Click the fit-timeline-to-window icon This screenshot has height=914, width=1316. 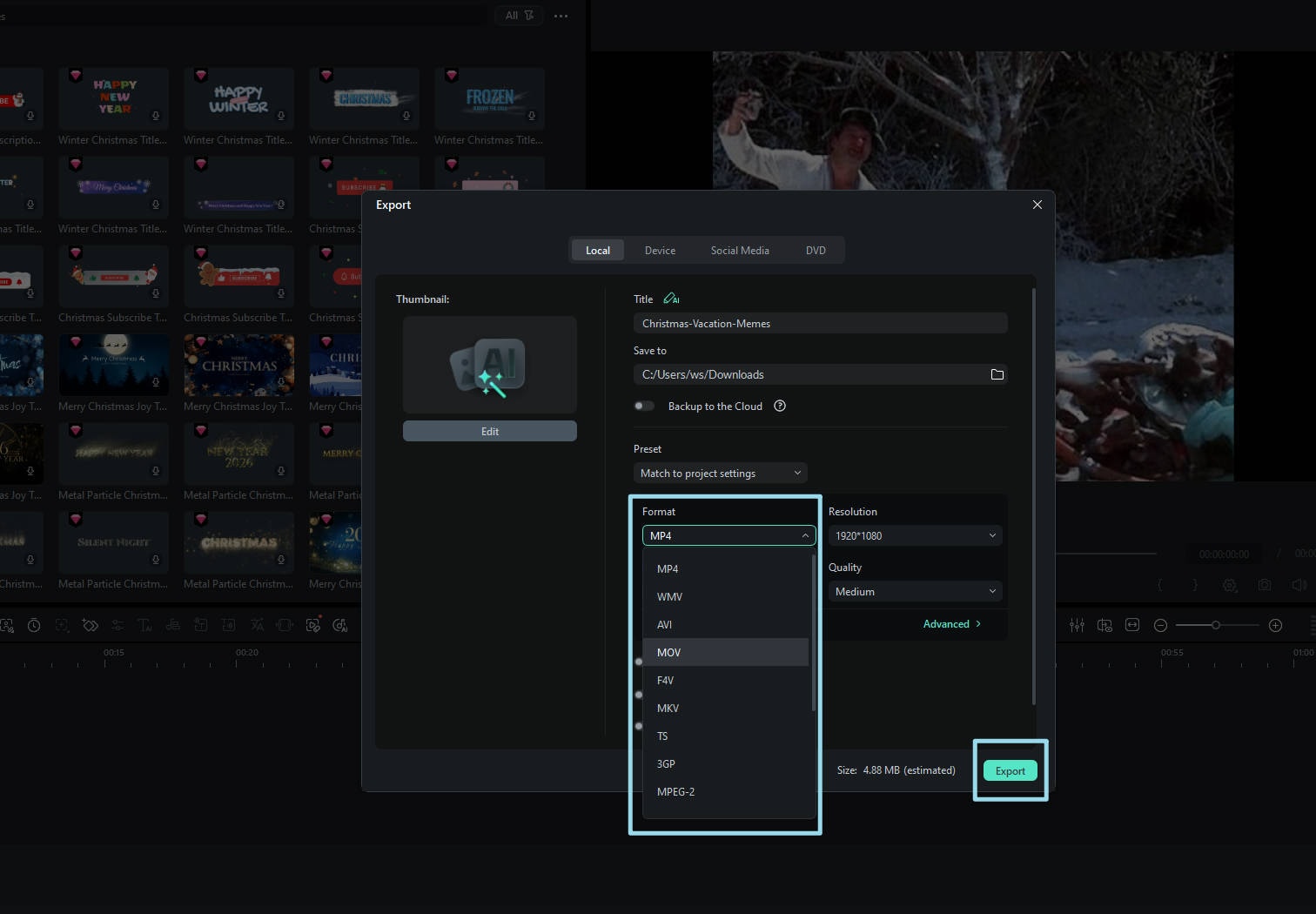[x=1132, y=625]
